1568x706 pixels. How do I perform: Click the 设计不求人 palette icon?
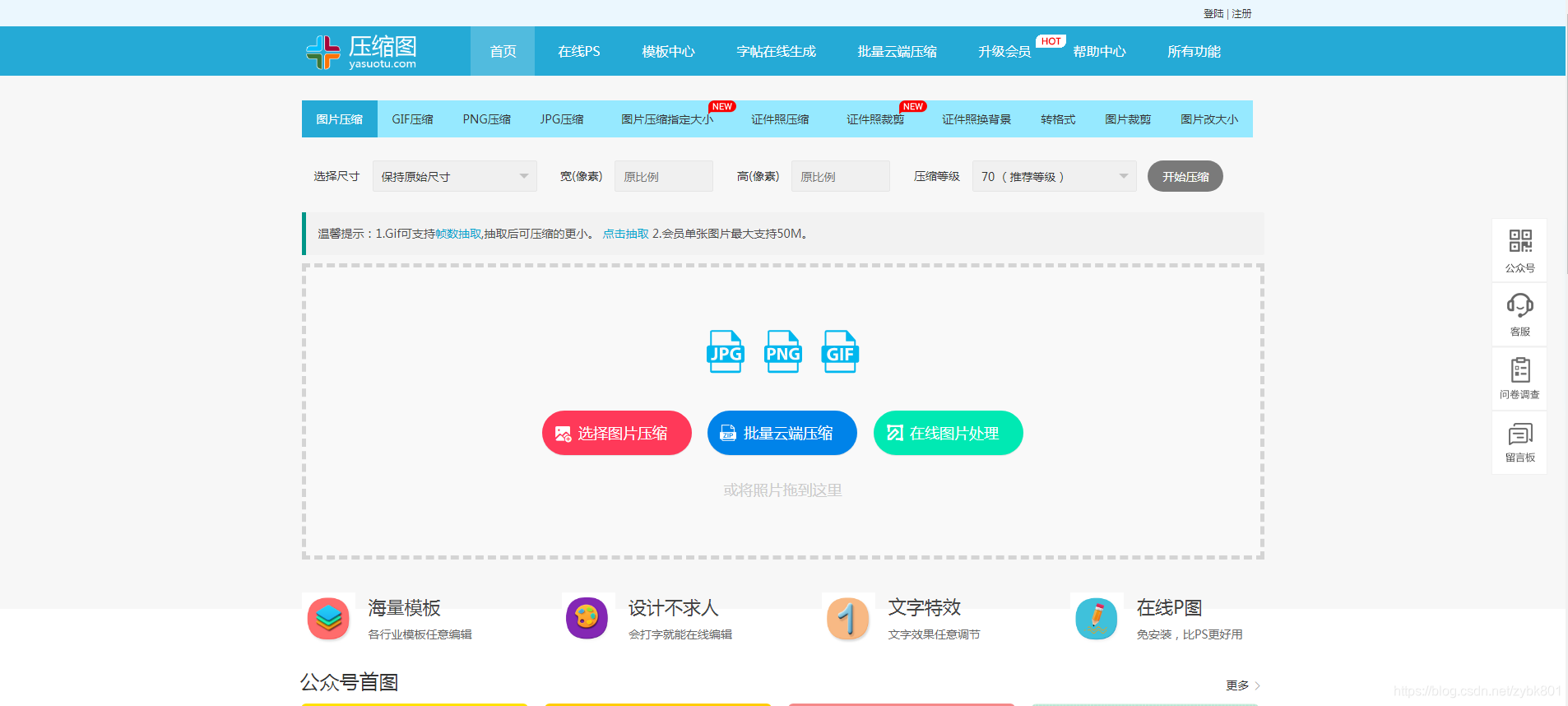(587, 618)
